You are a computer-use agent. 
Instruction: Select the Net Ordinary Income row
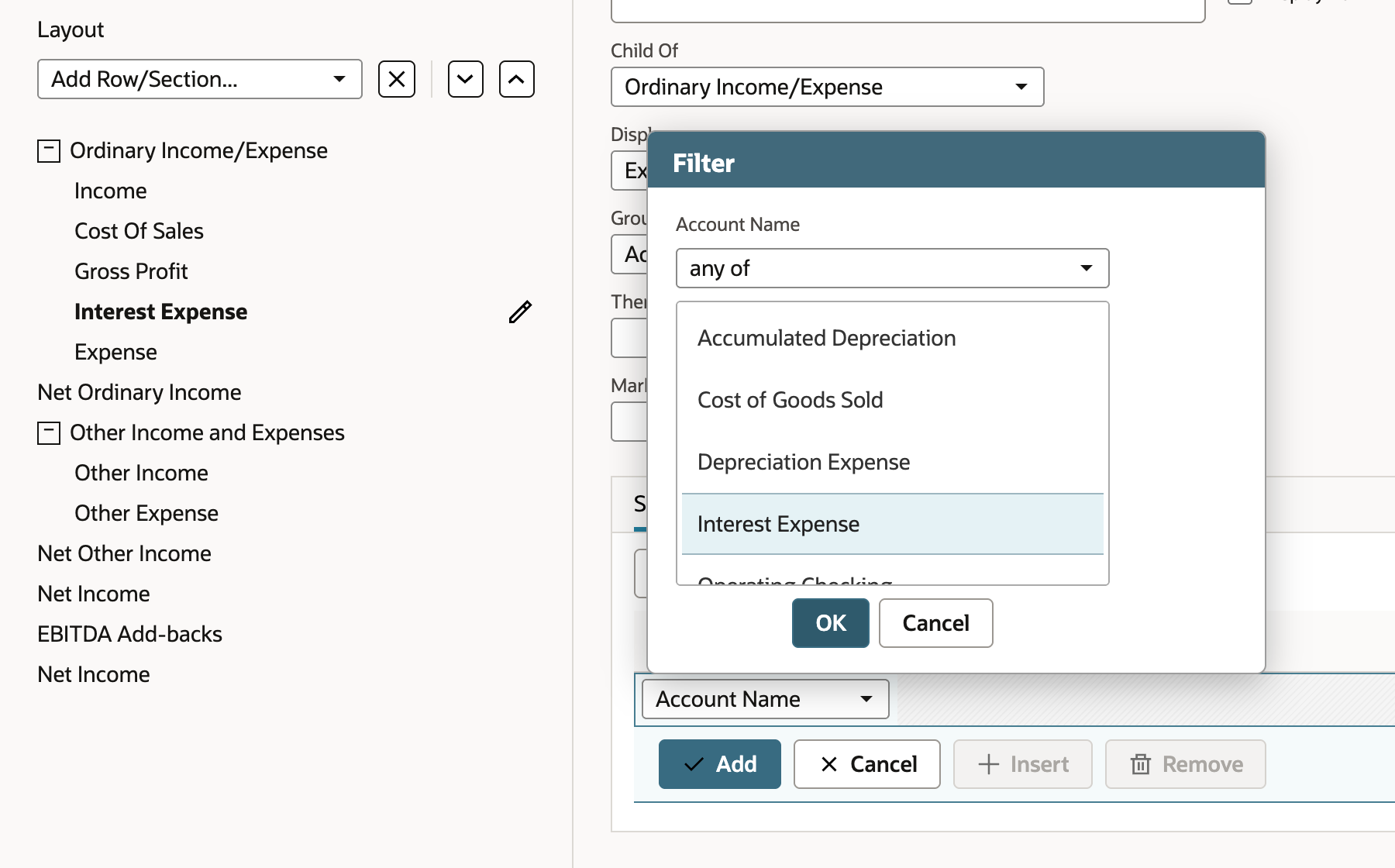coord(139,392)
